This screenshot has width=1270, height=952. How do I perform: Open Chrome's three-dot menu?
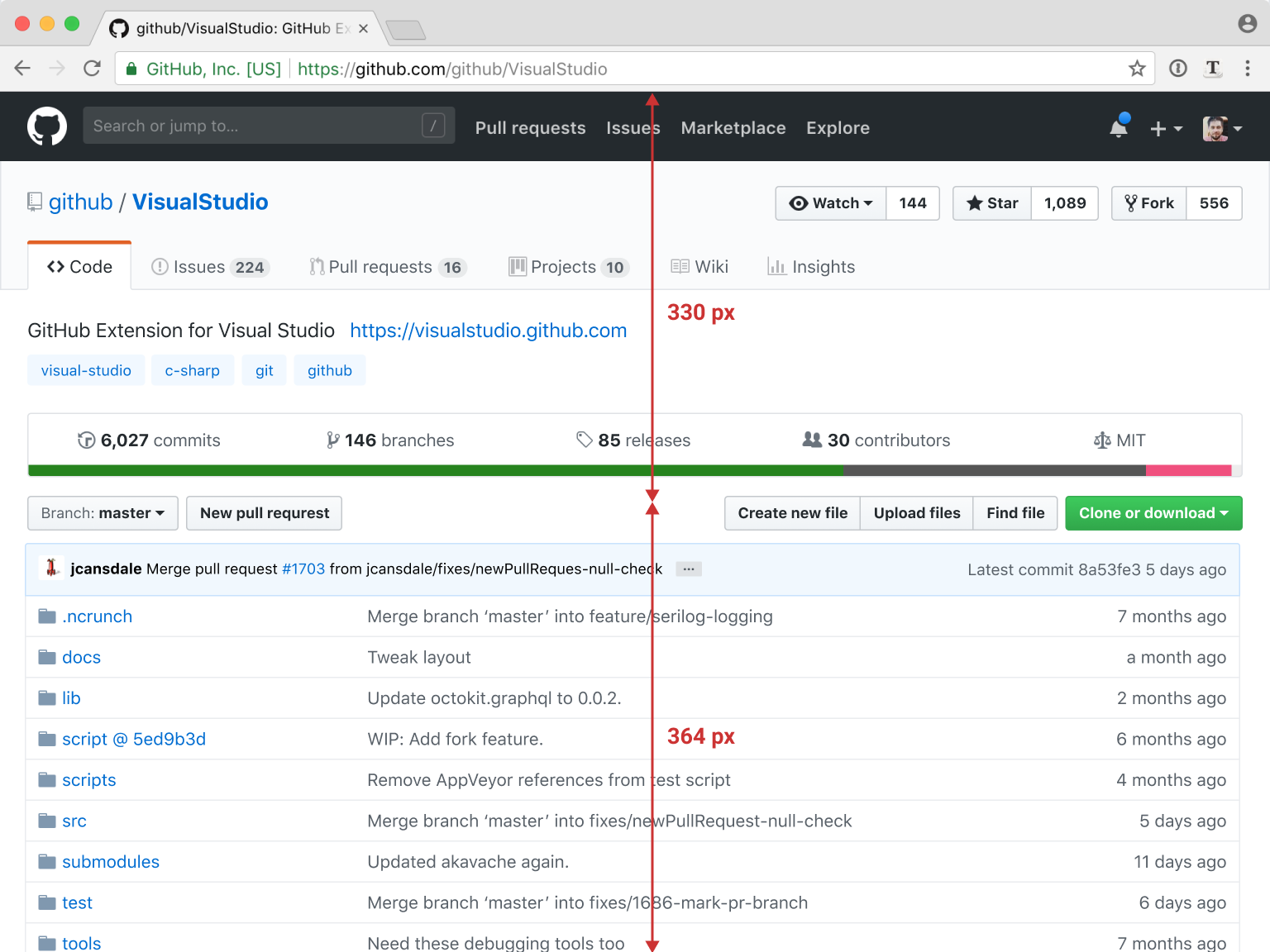point(1248,69)
